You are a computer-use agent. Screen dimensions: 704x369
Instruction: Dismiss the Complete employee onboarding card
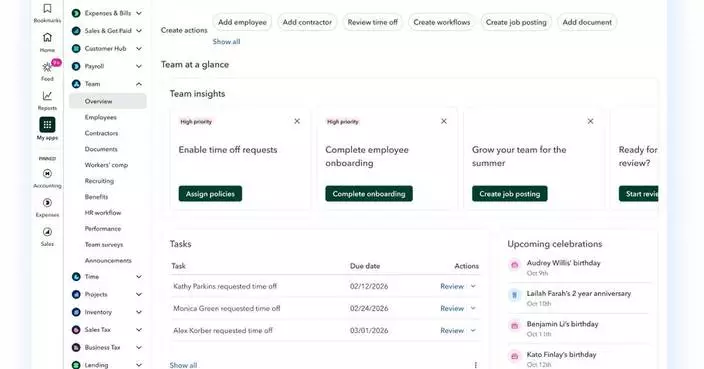(444, 121)
